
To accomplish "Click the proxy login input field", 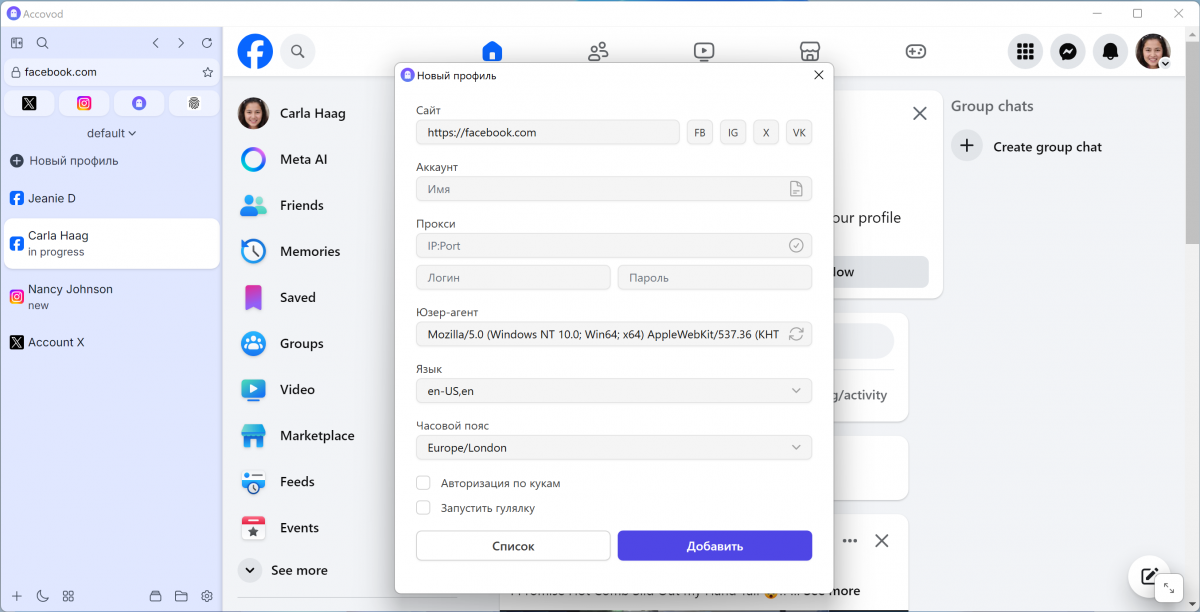I will (x=513, y=277).
